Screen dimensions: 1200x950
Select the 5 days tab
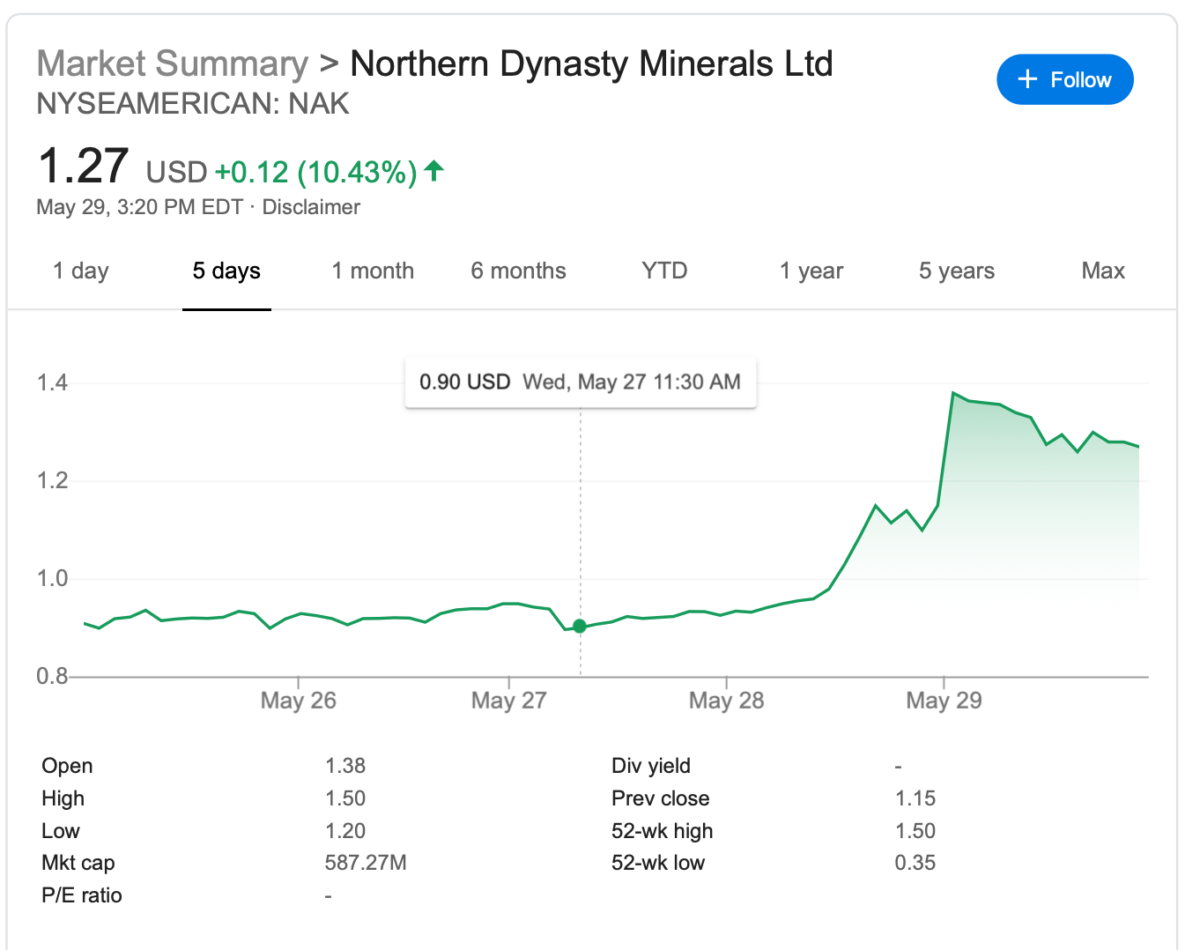(x=227, y=271)
